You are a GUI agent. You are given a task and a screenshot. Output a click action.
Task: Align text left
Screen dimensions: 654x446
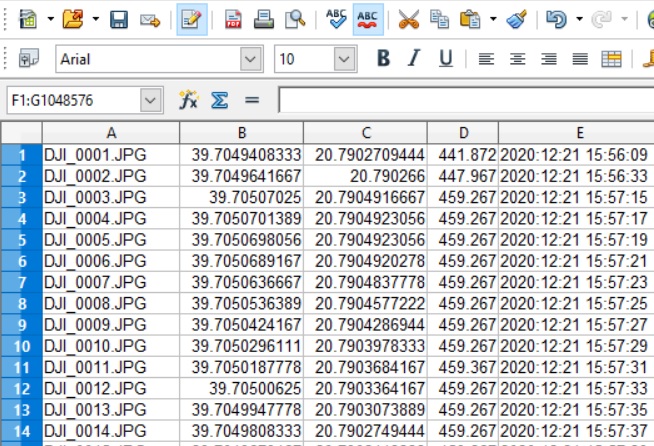coord(486,59)
